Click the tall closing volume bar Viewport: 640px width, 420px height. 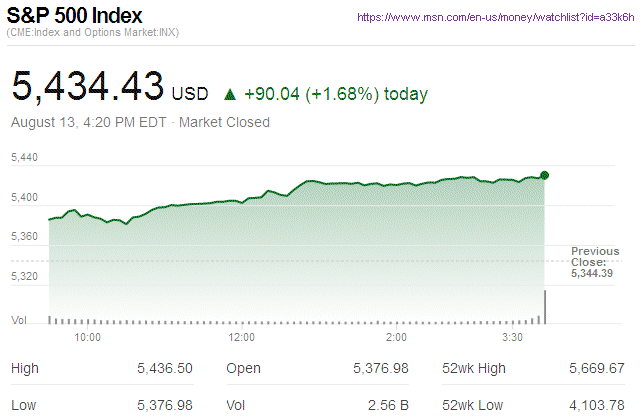[x=545, y=306]
